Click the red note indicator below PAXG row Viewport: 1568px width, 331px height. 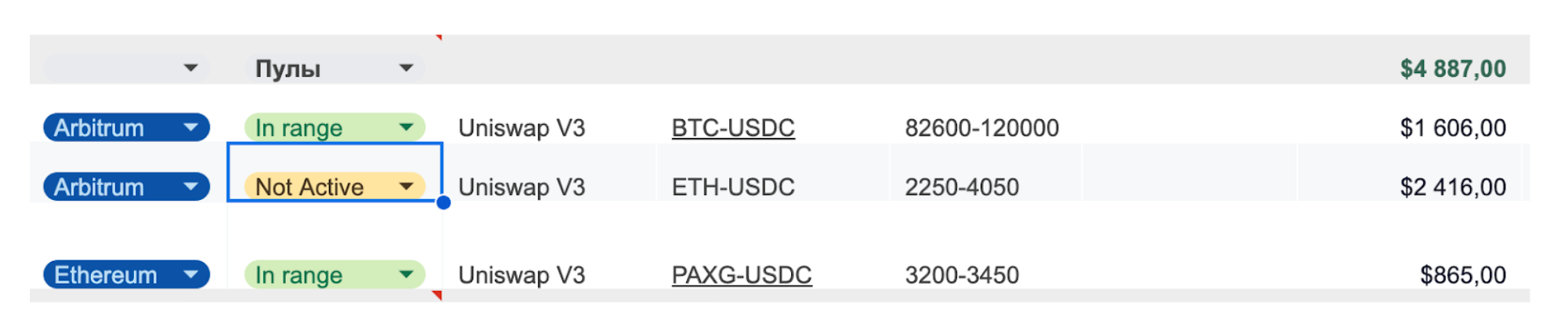(x=438, y=294)
